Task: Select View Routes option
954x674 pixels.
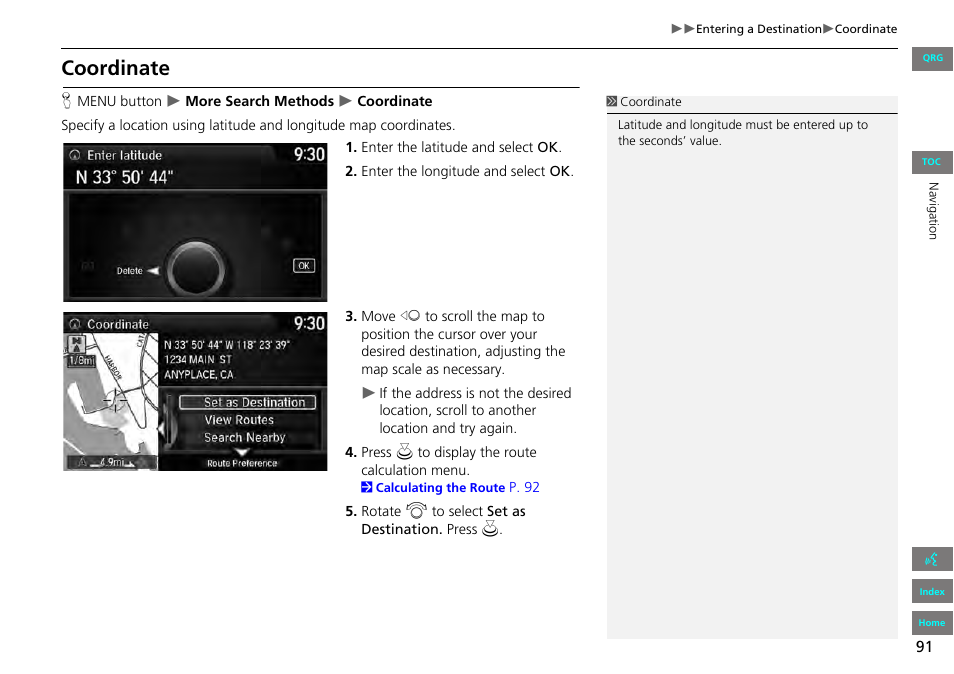Action: [x=238, y=420]
